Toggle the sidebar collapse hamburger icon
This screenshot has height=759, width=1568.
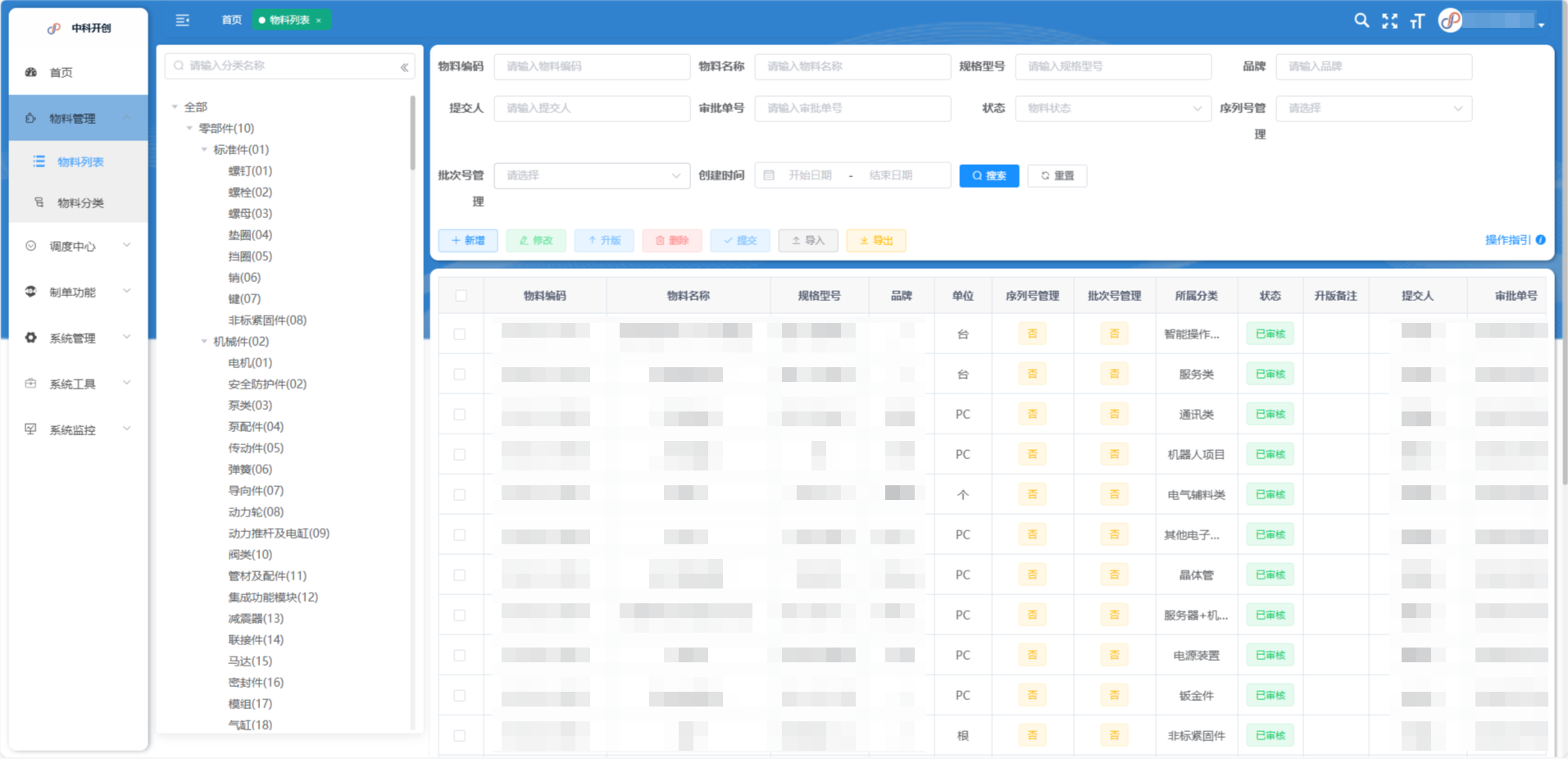(x=182, y=20)
